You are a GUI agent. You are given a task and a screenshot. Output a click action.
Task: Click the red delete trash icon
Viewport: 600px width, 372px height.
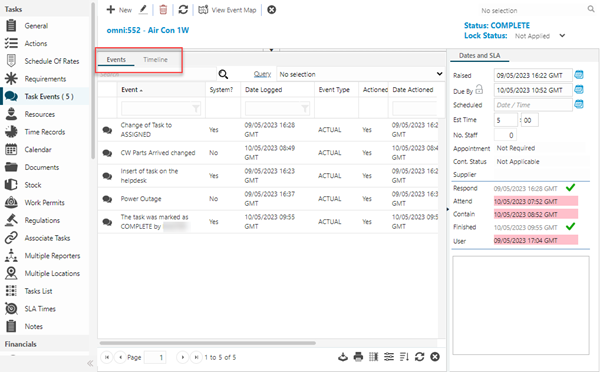coord(163,10)
